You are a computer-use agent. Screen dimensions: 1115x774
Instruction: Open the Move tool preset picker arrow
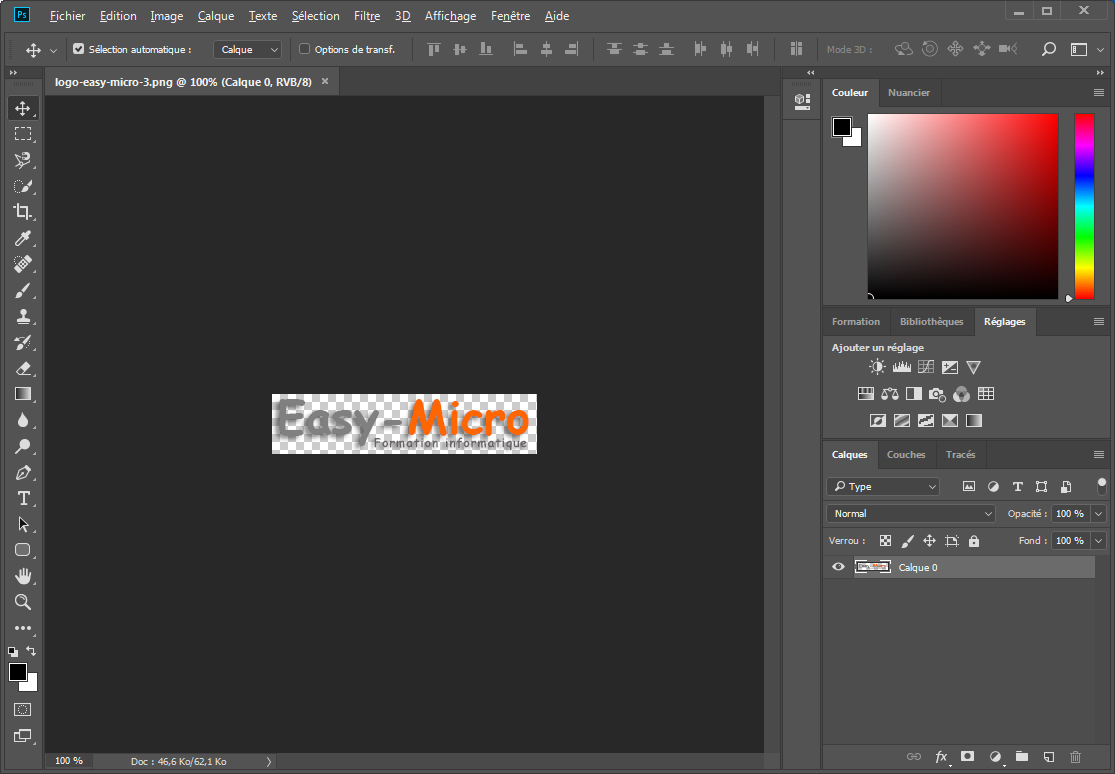click(x=53, y=50)
